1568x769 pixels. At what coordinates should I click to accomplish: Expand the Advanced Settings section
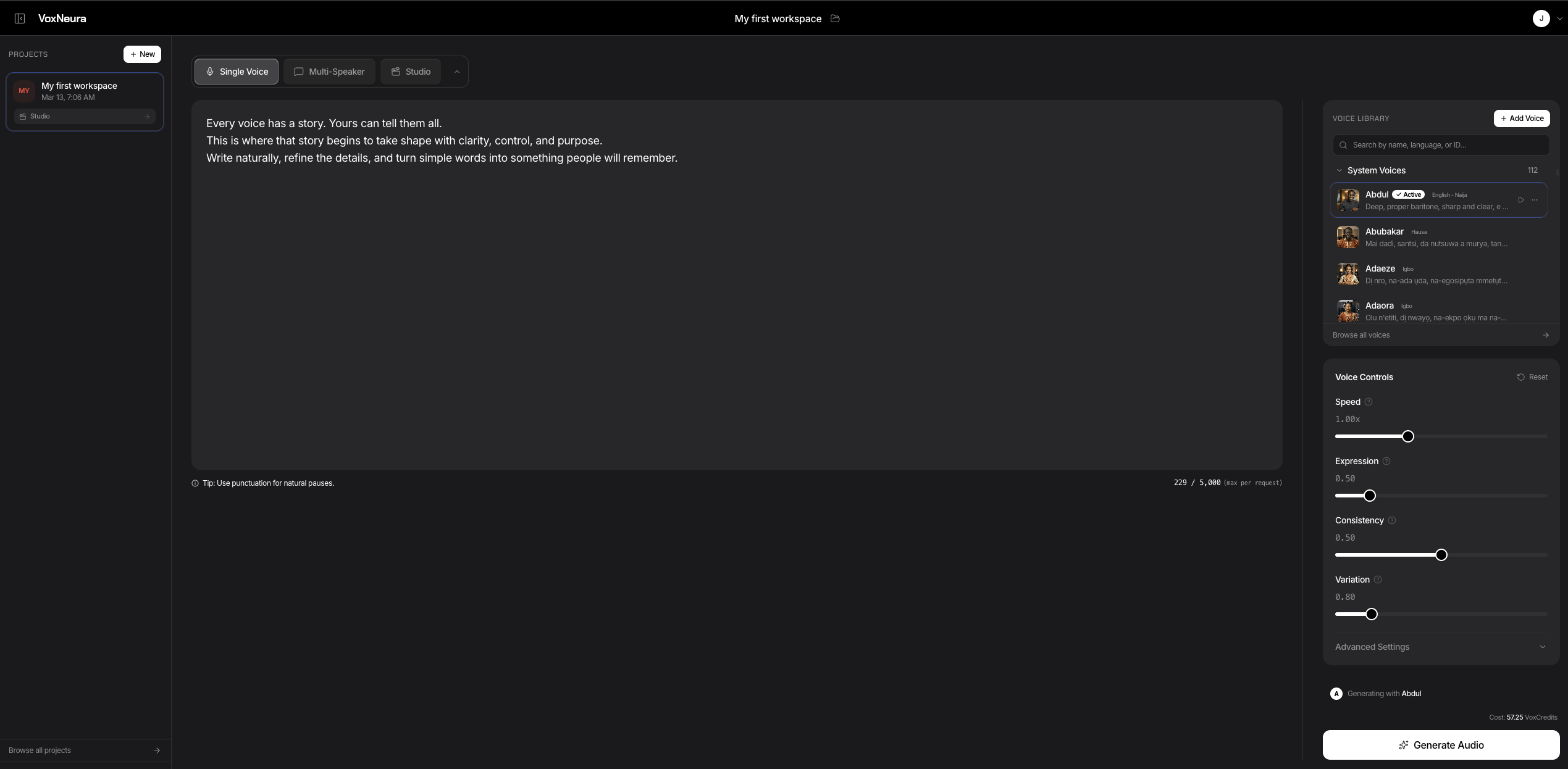(1440, 647)
